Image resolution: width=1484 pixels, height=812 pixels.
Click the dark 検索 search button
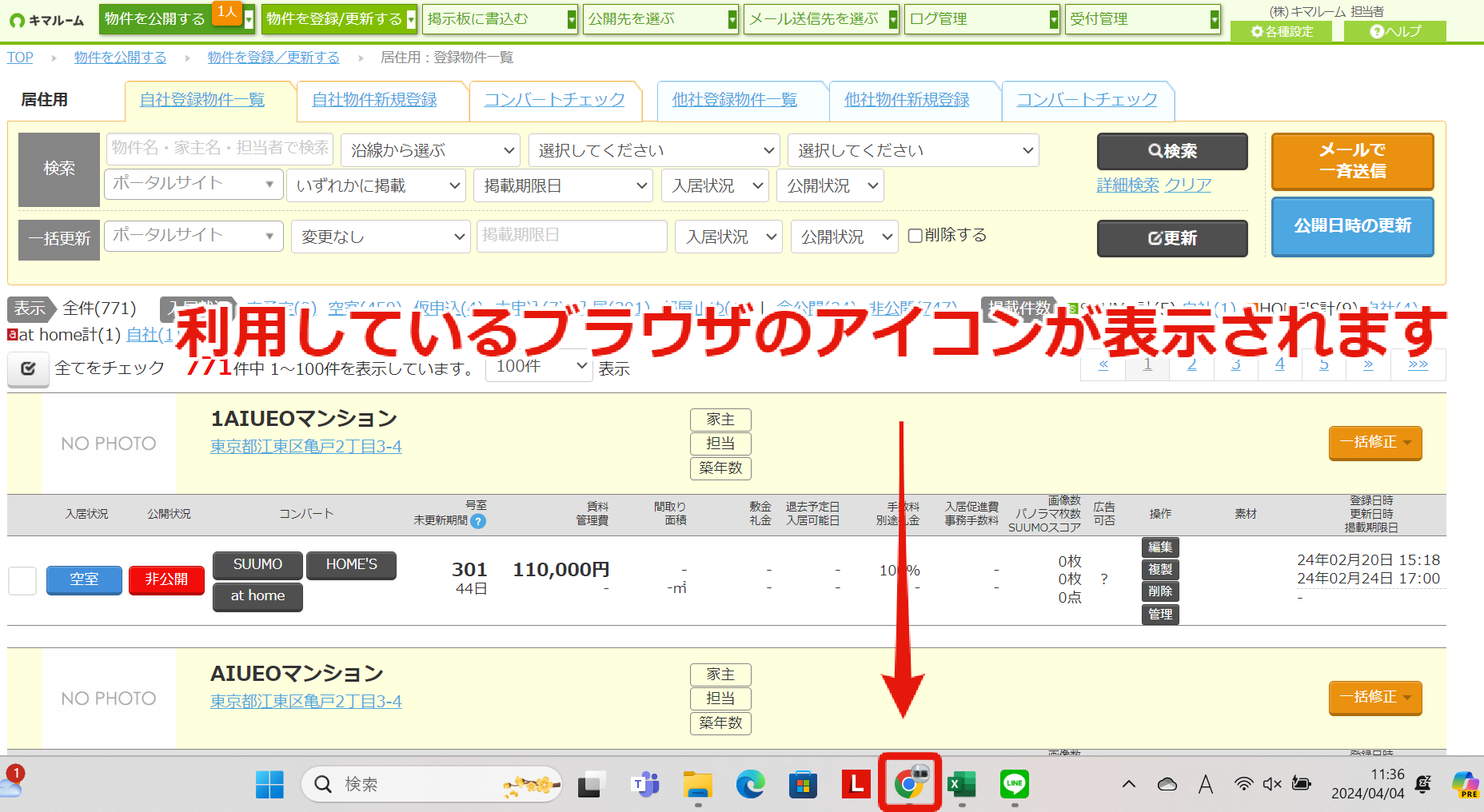(1172, 151)
